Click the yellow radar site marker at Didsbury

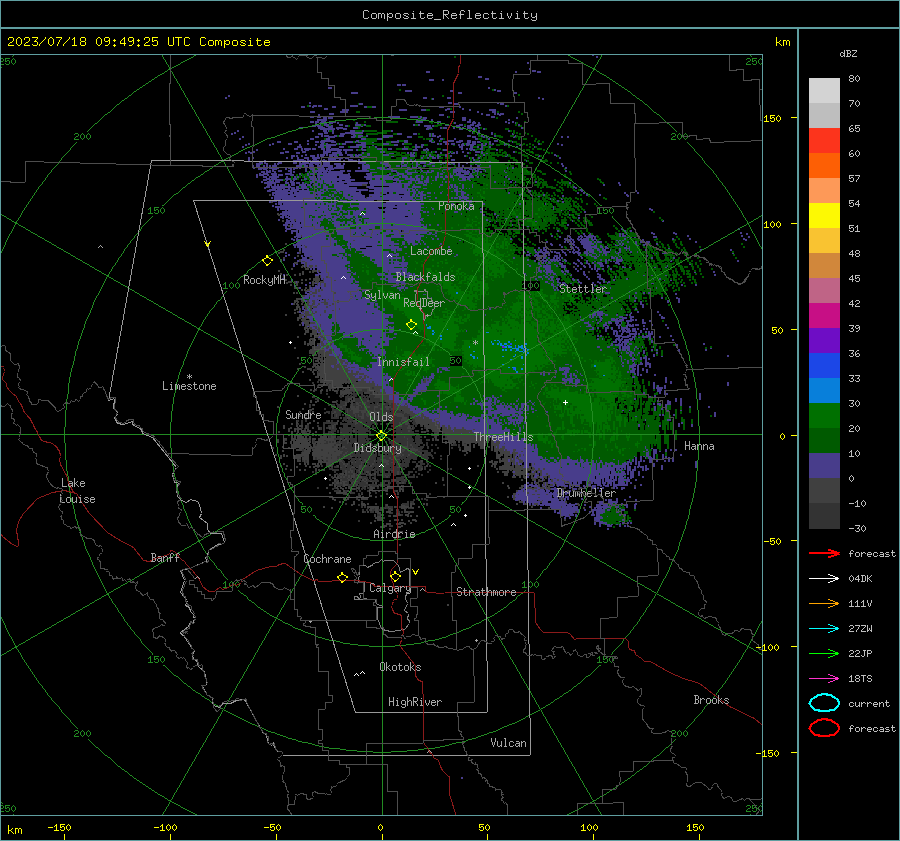click(x=381, y=435)
